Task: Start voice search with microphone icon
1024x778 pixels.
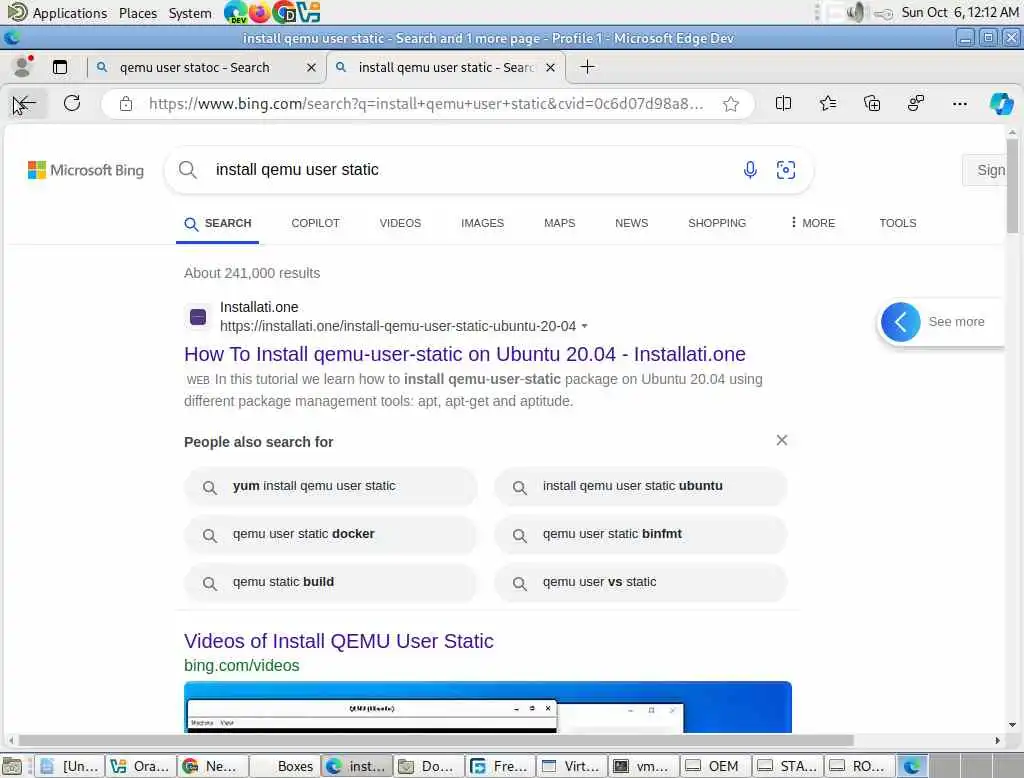Action: (x=750, y=170)
